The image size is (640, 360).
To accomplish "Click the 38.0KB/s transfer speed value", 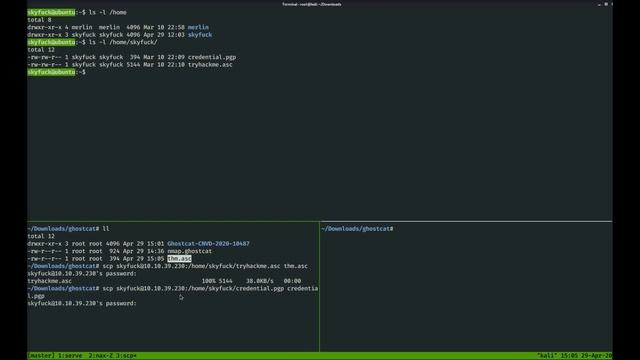I will pyautogui.click(x=260, y=281).
